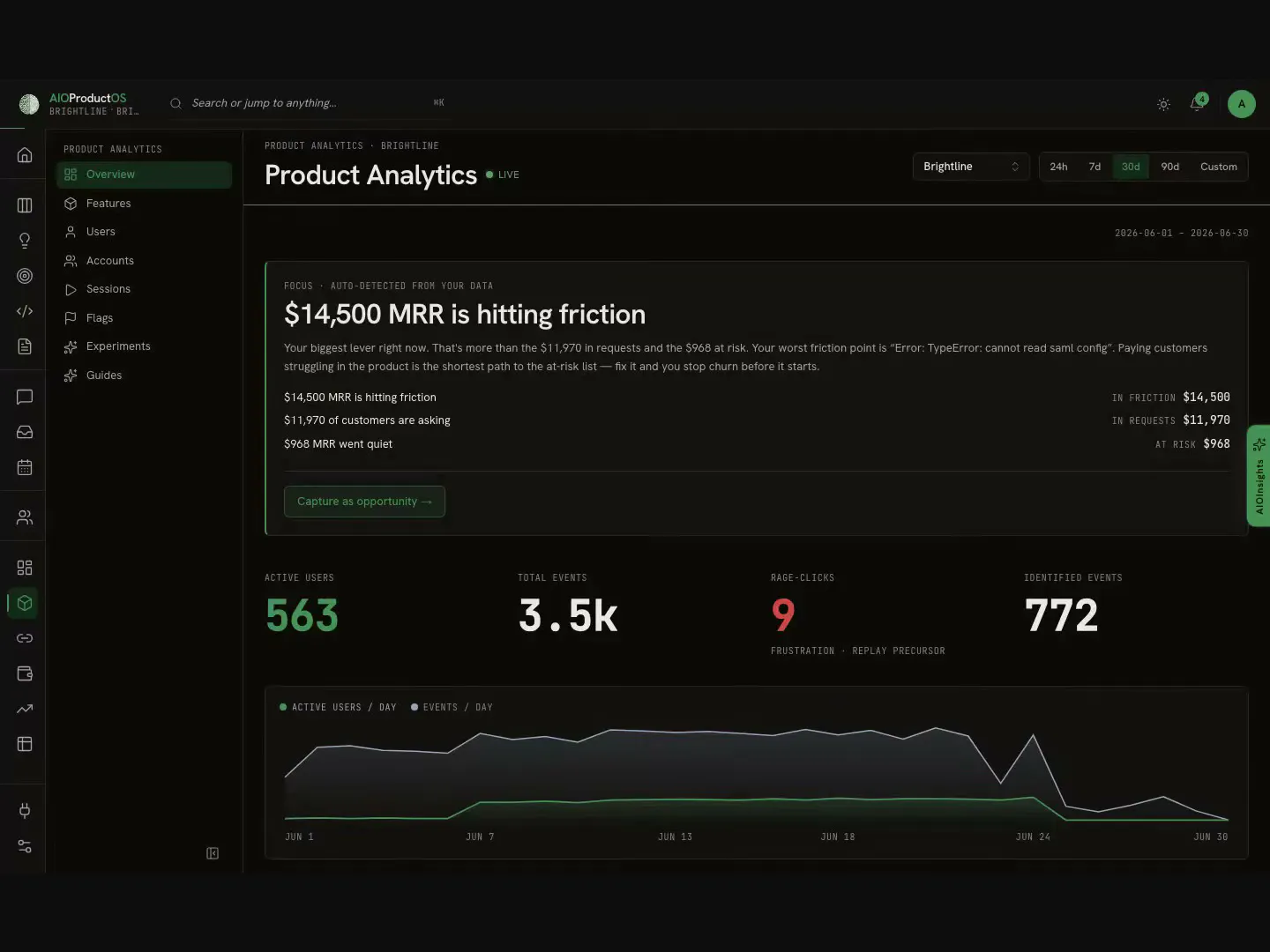Toggle Active Users / Day legend
This screenshot has width=1270, height=952.
(x=338, y=707)
